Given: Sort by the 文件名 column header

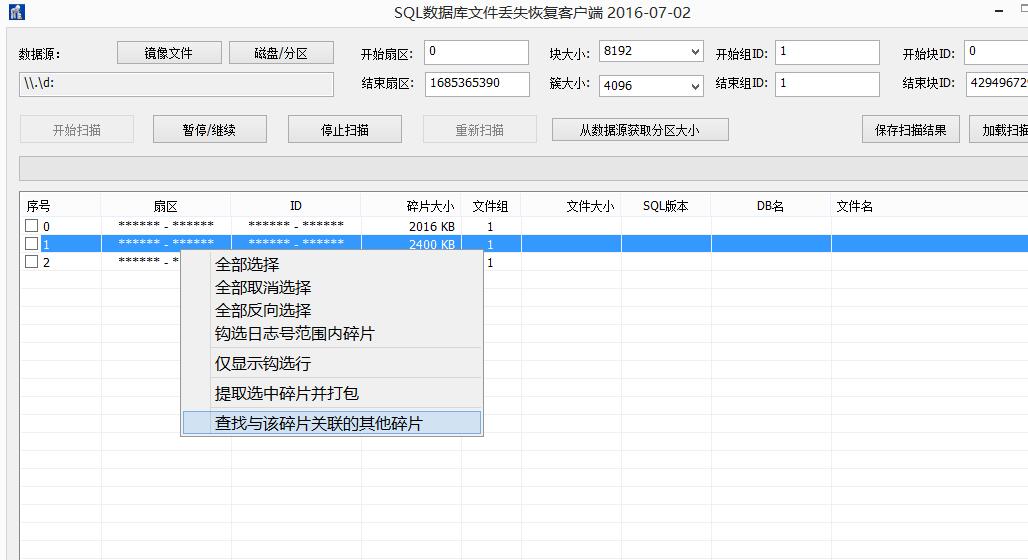Looking at the screenshot, I should click(929, 206).
